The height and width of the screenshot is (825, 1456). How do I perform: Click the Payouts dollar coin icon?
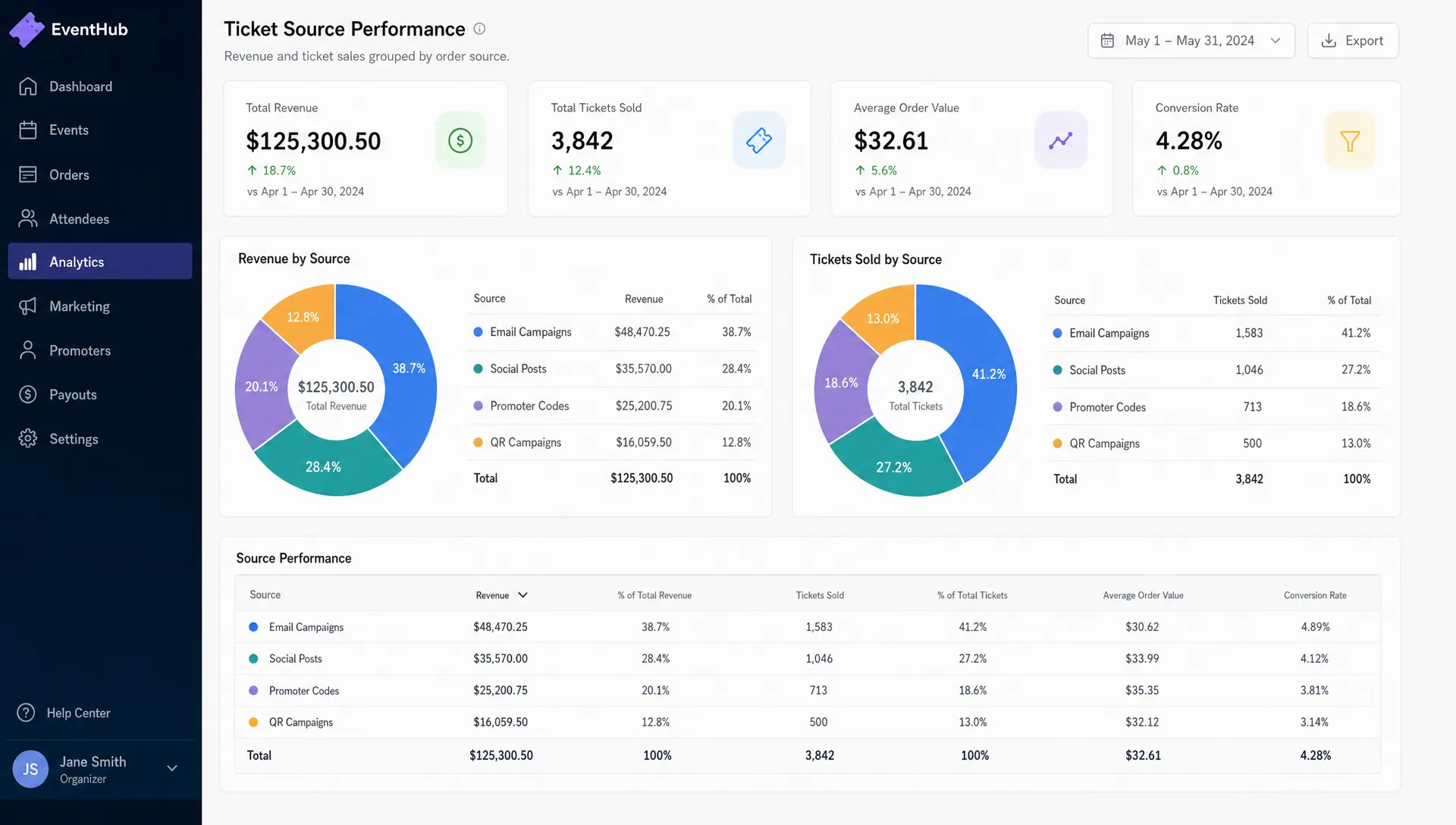pos(28,394)
